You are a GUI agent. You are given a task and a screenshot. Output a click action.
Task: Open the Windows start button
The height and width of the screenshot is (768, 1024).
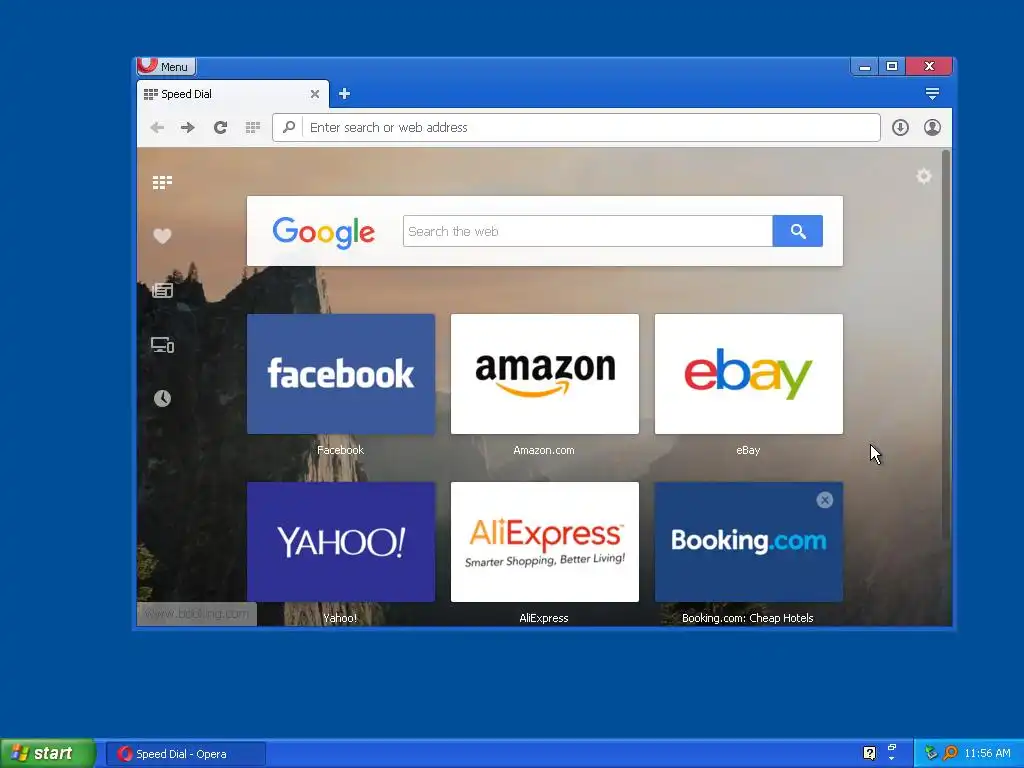[47, 754]
